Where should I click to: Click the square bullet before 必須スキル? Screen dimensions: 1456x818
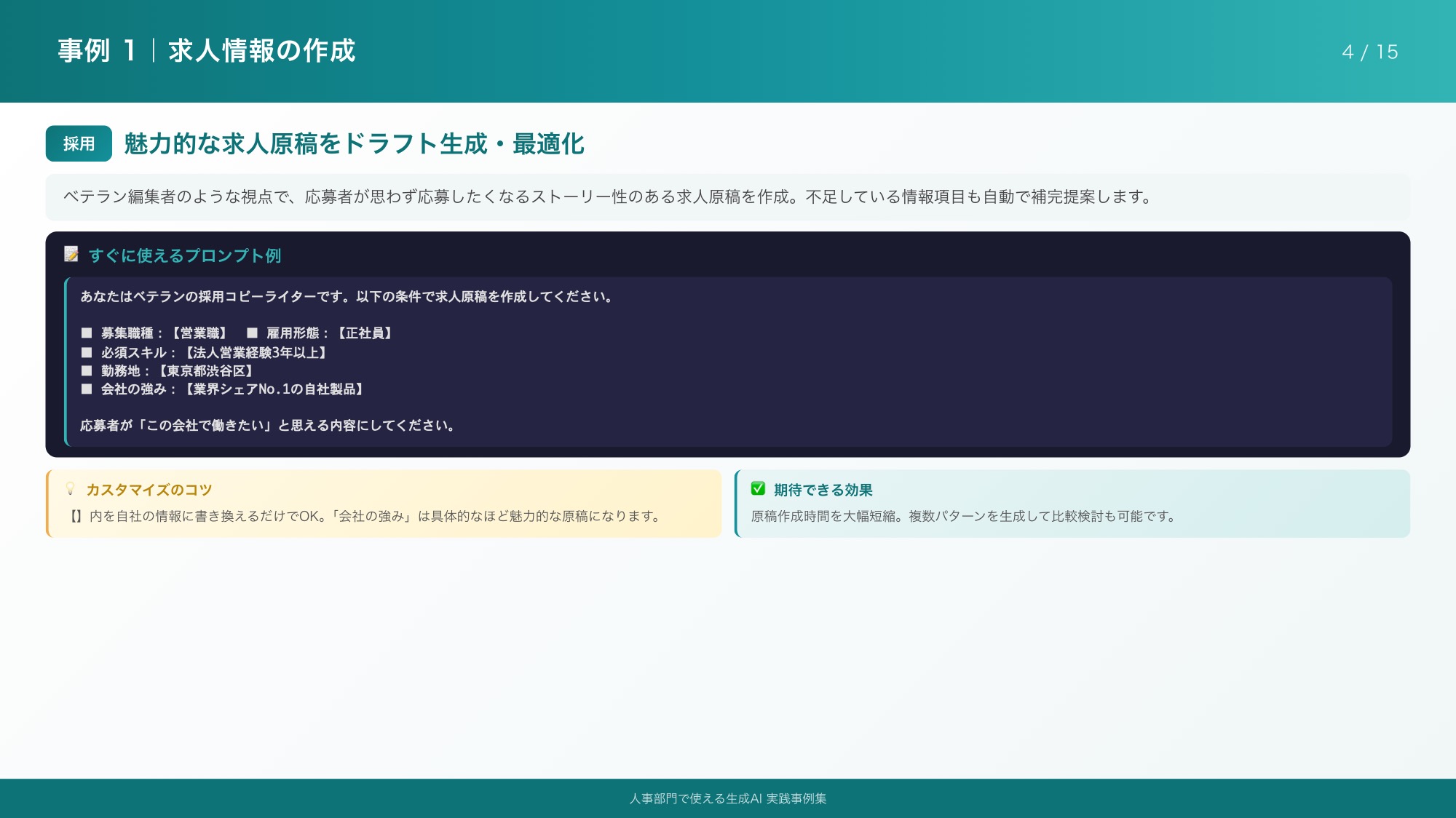coord(87,352)
